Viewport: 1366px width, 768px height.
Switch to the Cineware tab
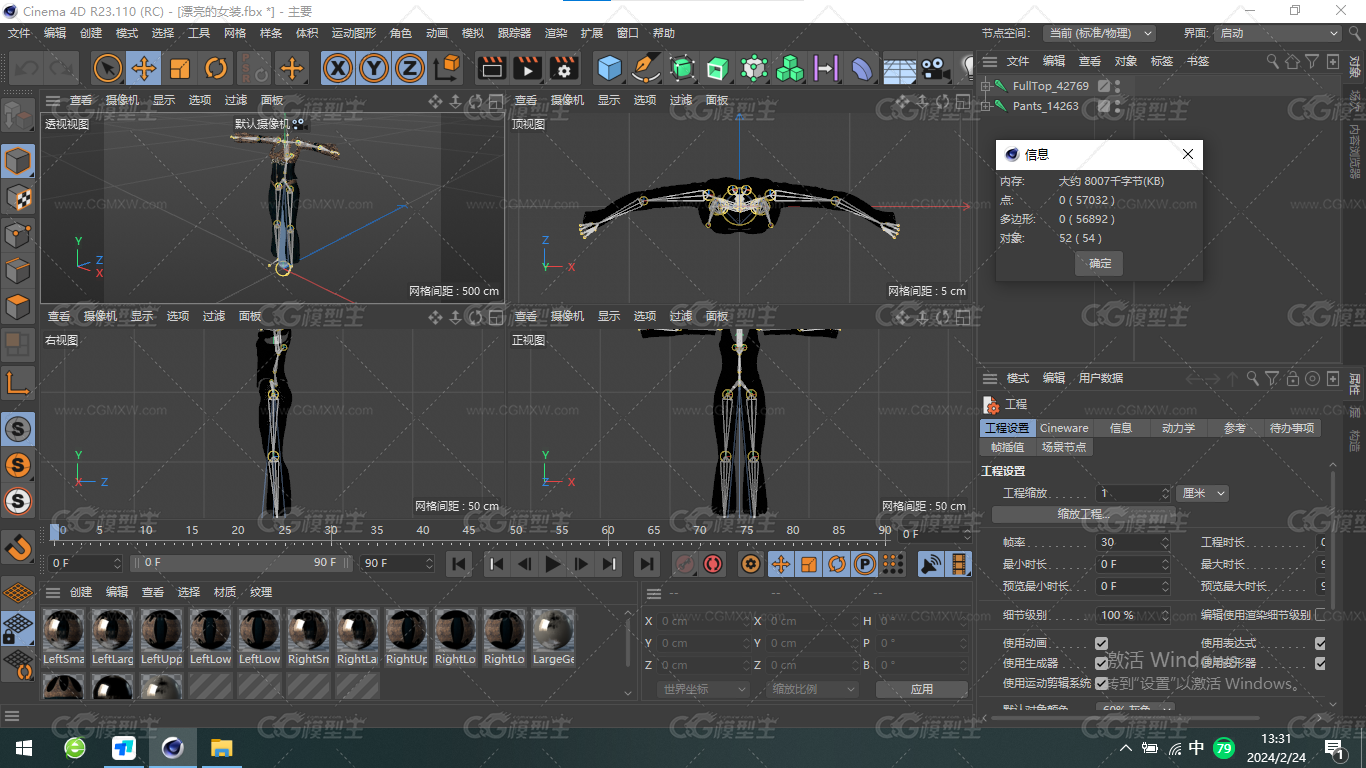click(x=1064, y=428)
